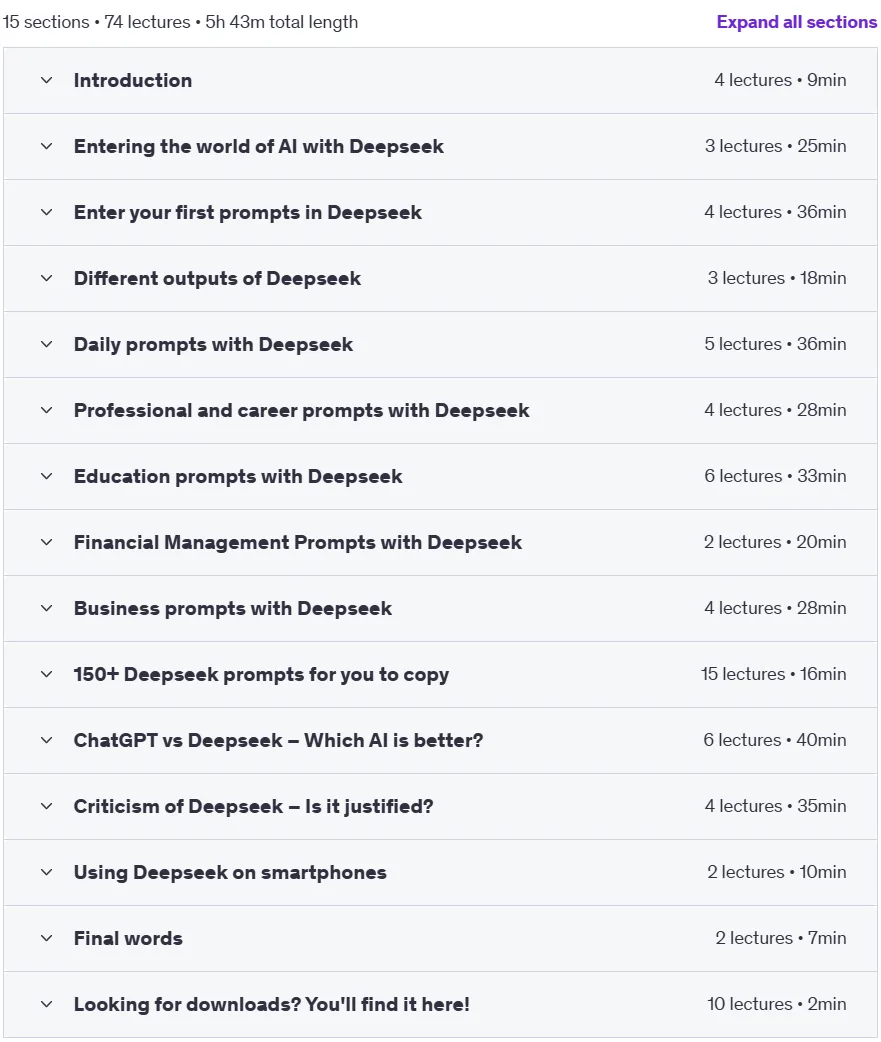
Task: Expand Financial Management Prompts chevron
Action: [47, 542]
